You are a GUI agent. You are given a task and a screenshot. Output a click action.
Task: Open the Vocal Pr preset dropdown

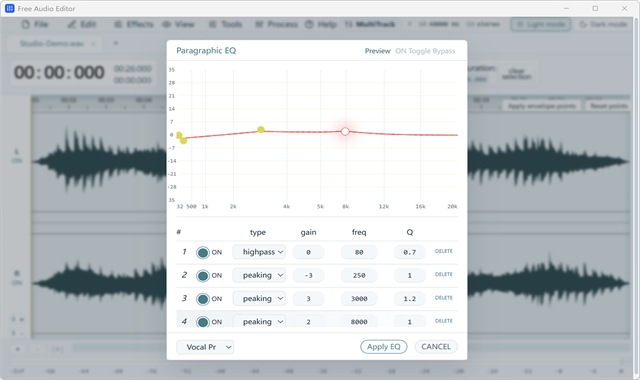205,347
